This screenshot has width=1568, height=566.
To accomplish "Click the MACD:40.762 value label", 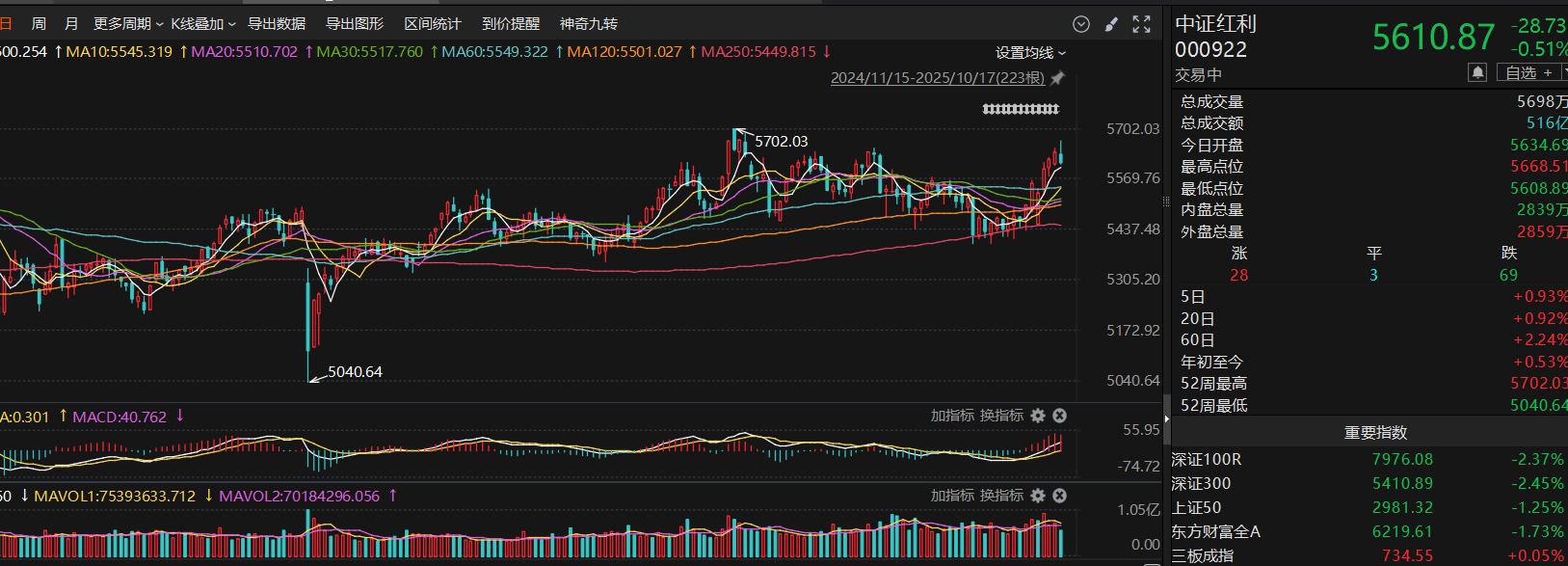I will click(120, 418).
